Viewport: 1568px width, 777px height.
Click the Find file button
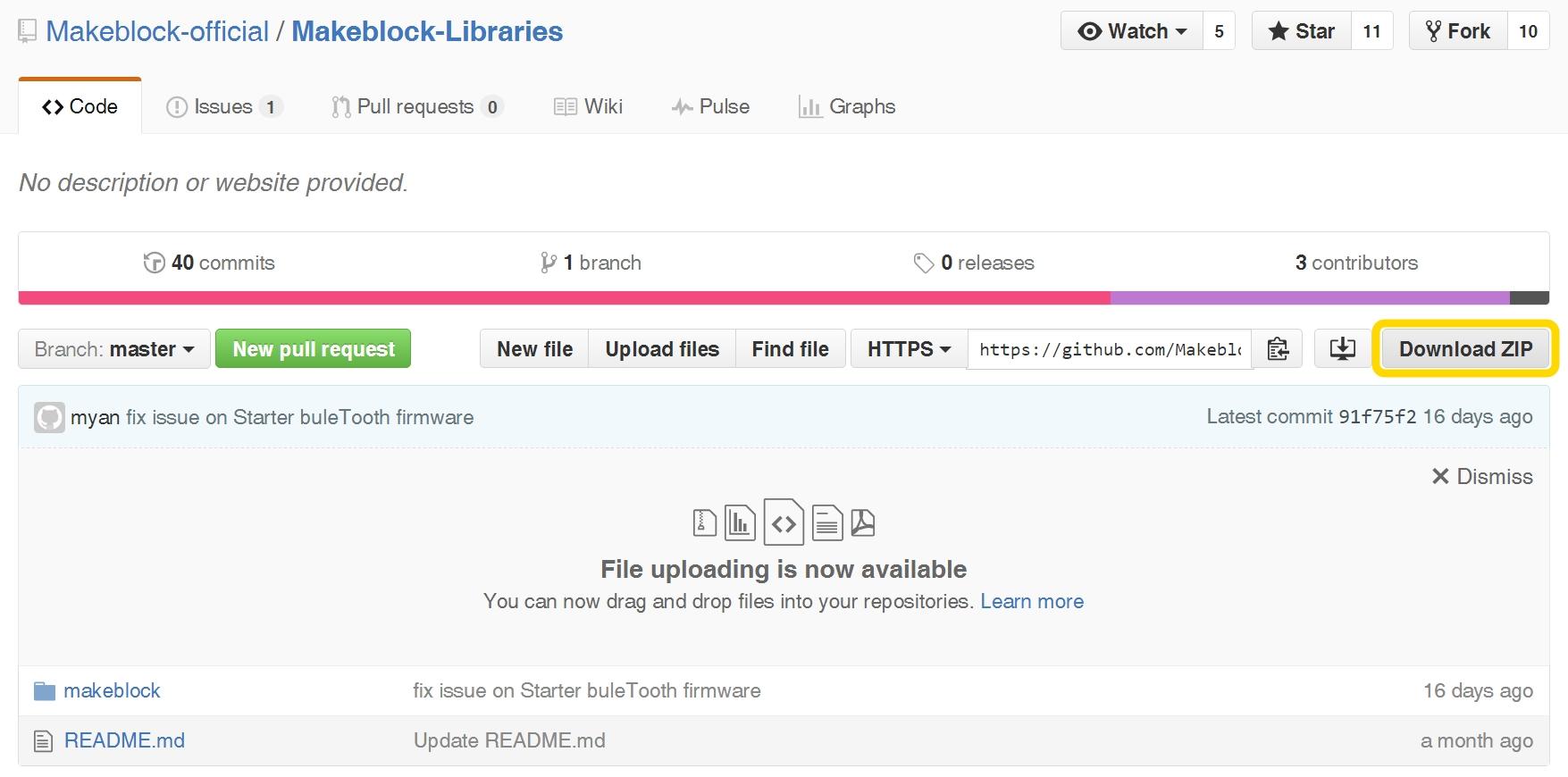click(791, 349)
